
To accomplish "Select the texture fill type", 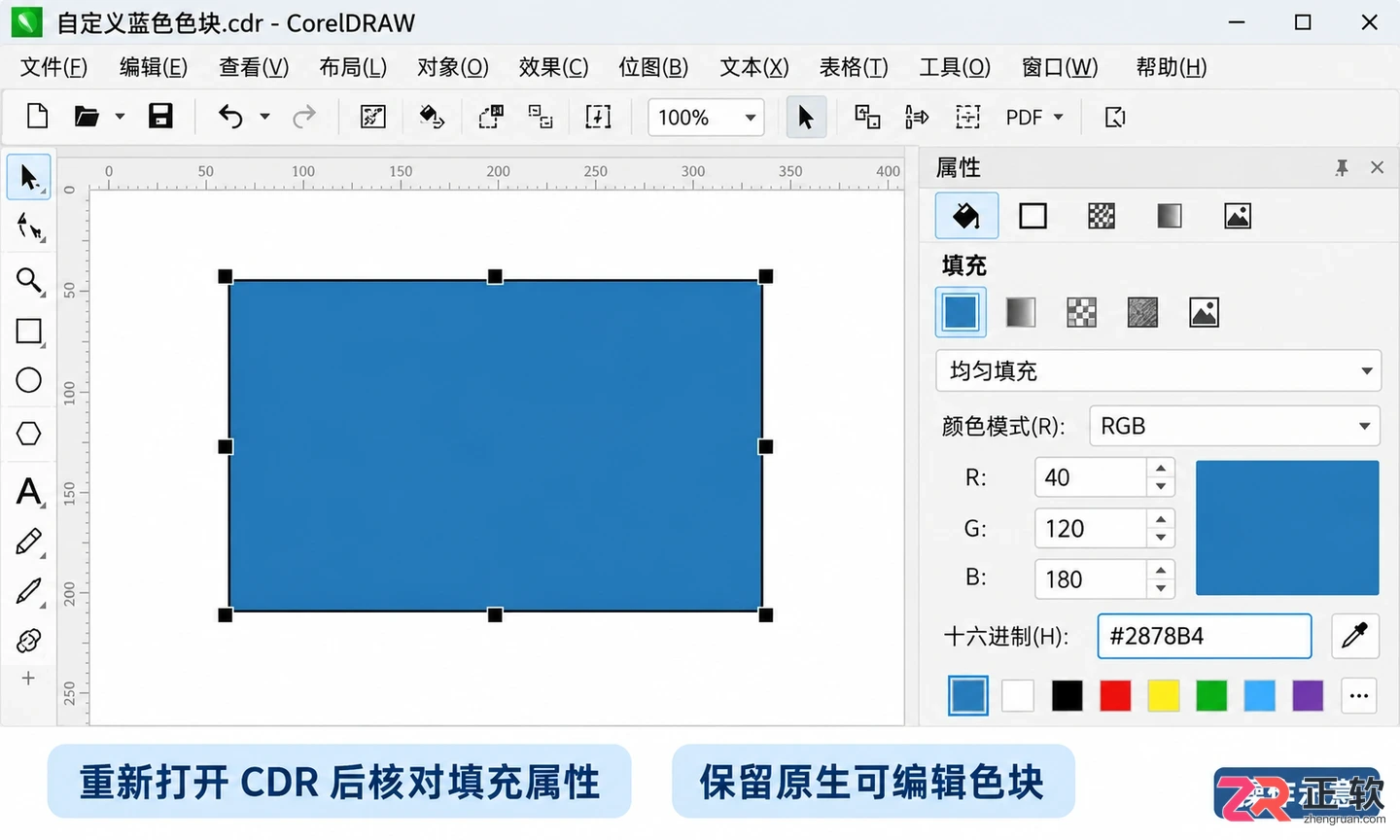I will (x=1142, y=312).
